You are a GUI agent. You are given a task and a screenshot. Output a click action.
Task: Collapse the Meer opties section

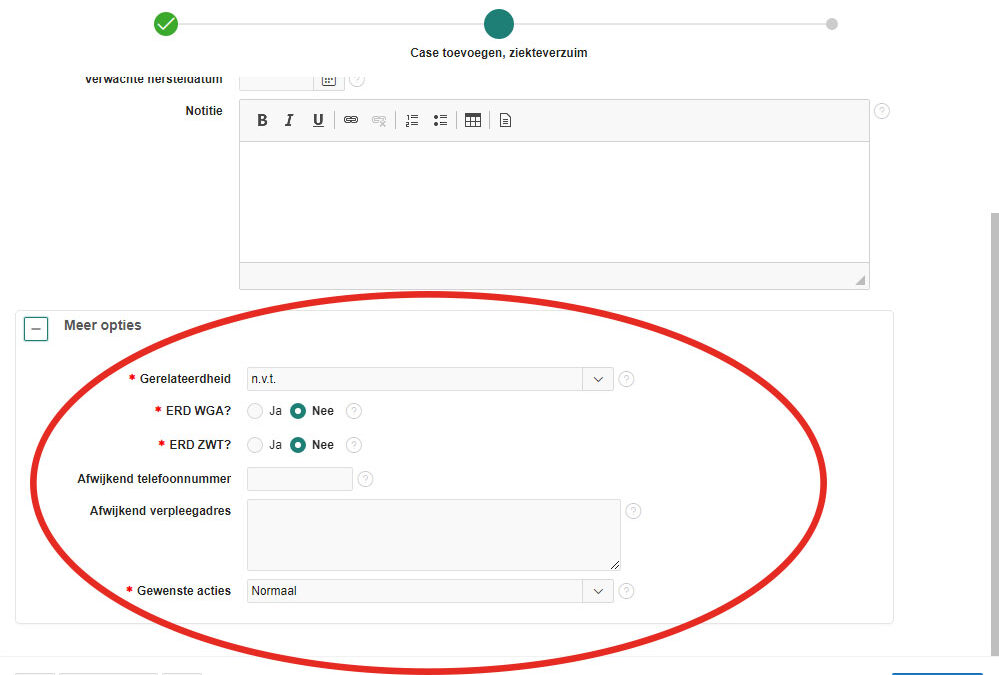pos(36,329)
